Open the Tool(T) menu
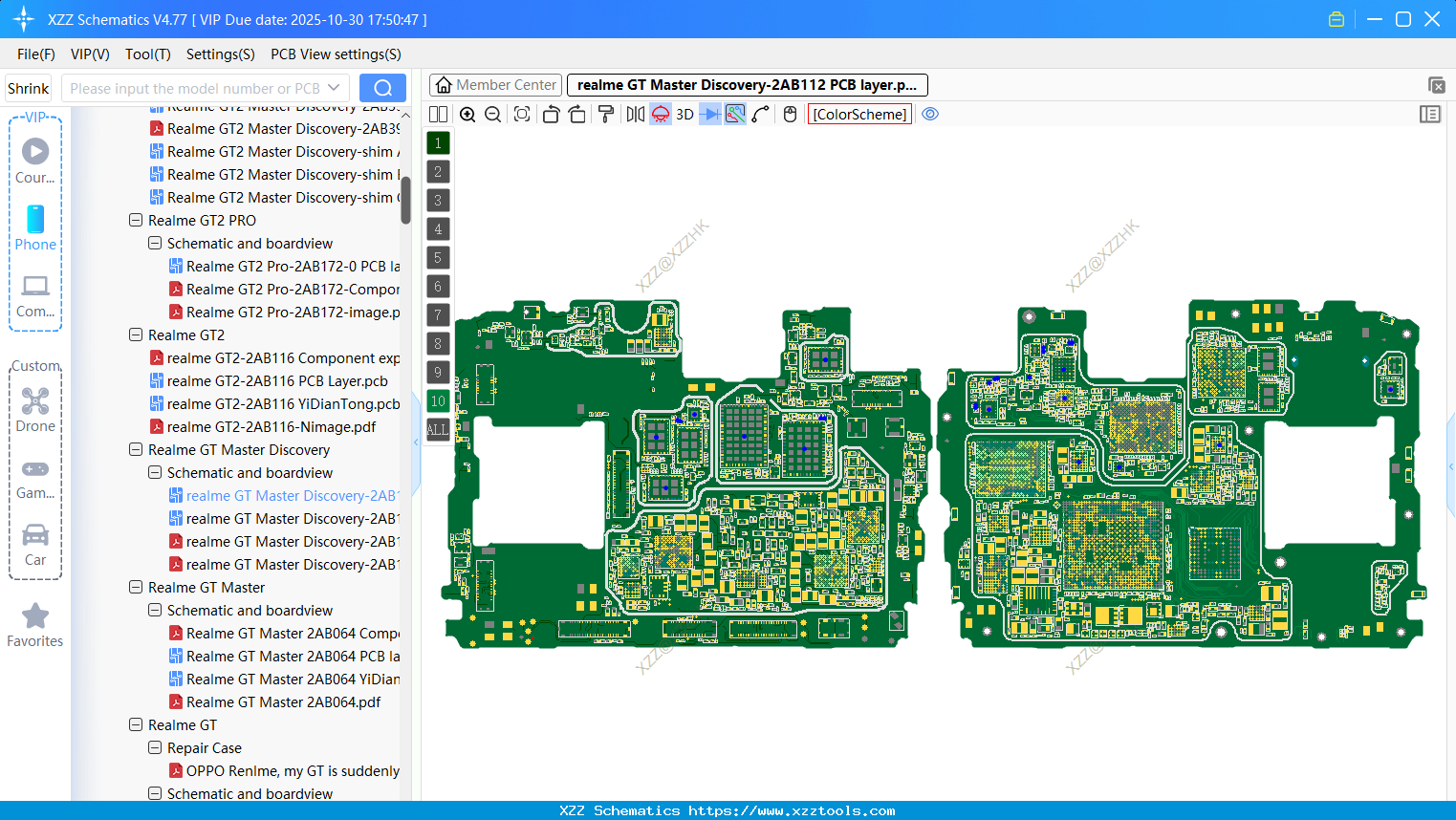This screenshot has width=1456, height=820. (x=147, y=54)
